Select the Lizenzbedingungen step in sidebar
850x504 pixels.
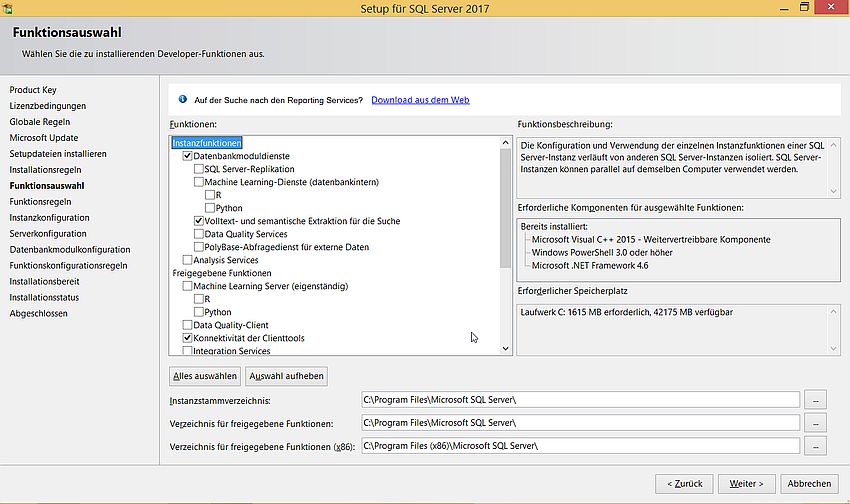[x=48, y=106]
